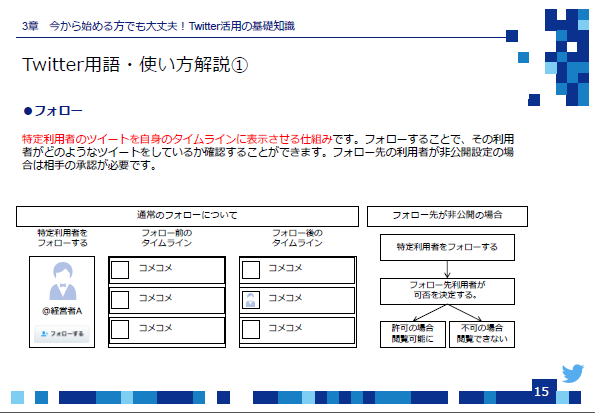Click the フォロー後のタイムライン column label

coord(297,238)
